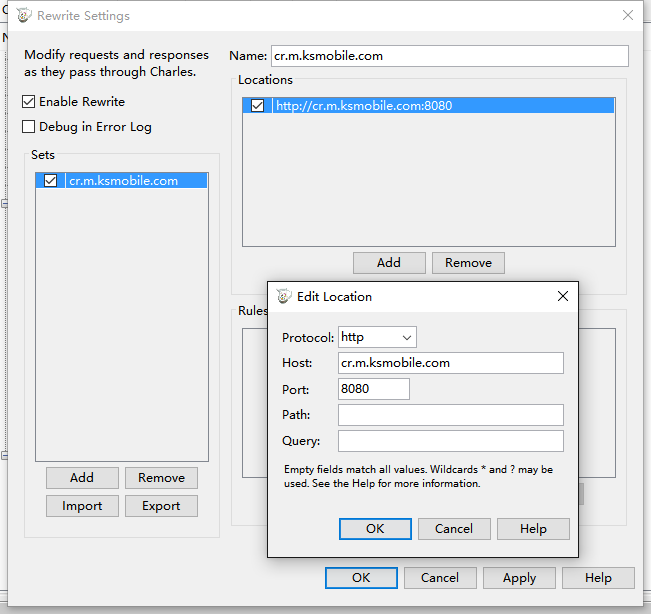Uncheck cr.m.ksmobile.com in the Sets list
Viewport: 651px width, 614px height.
[x=51, y=181]
